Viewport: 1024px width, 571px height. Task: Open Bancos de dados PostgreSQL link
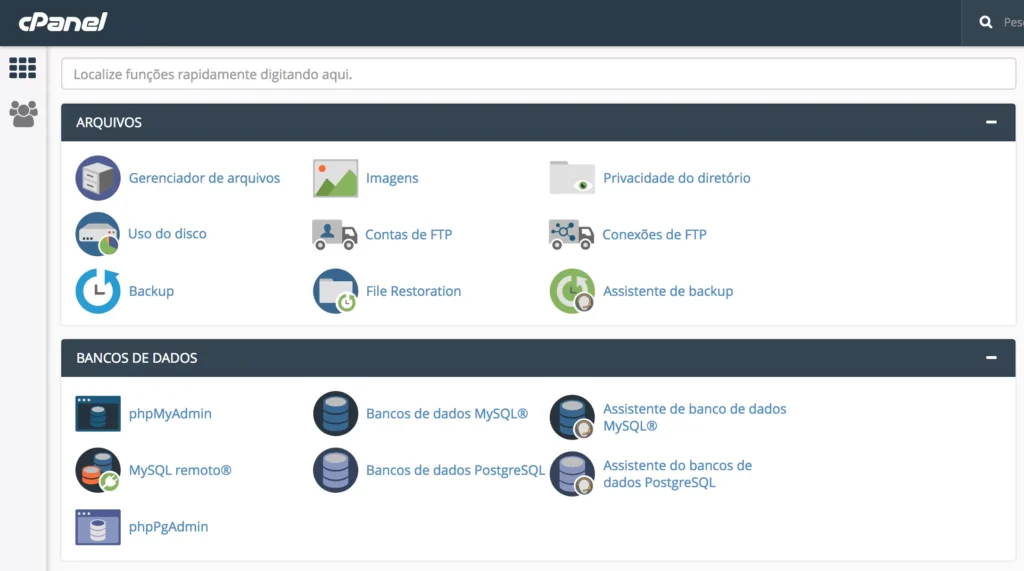click(455, 470)
